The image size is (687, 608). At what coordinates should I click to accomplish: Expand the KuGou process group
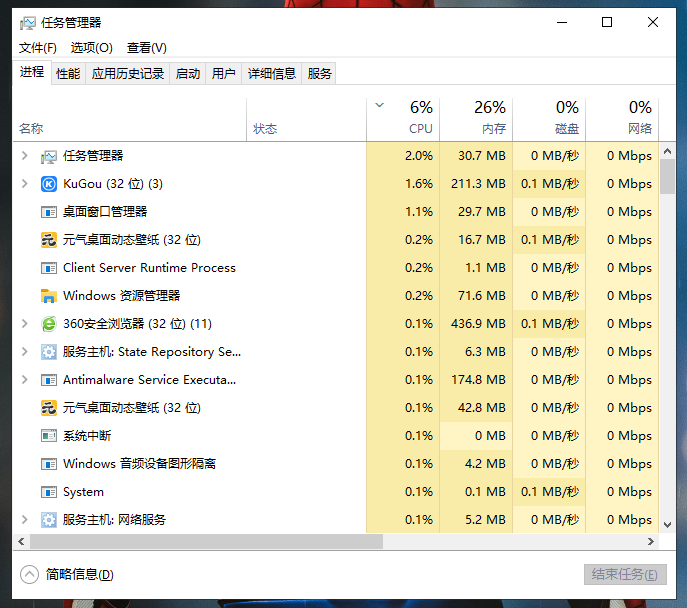click(x=25, y=184)
